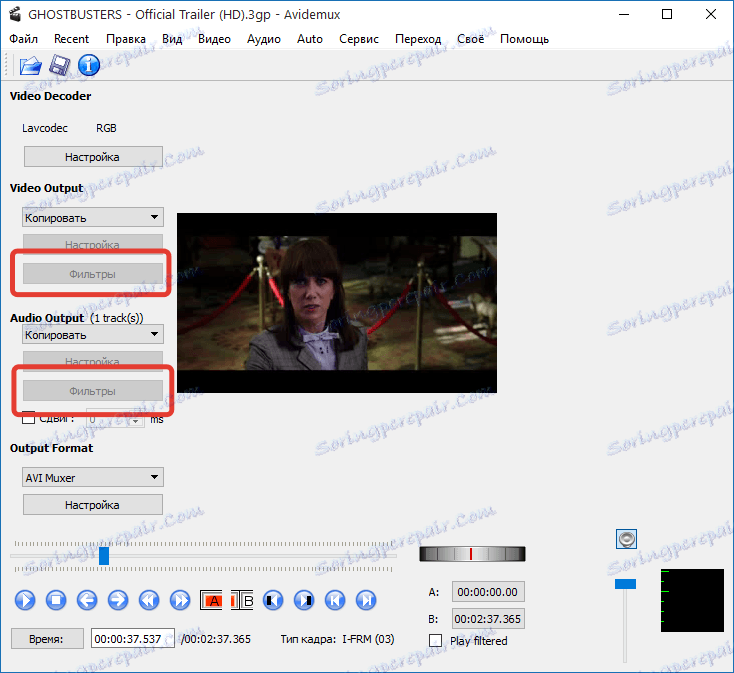Open the Видео menu
The width and height of the screenshot is (734, 673).
pyautogui.click(x=214, y=39)
